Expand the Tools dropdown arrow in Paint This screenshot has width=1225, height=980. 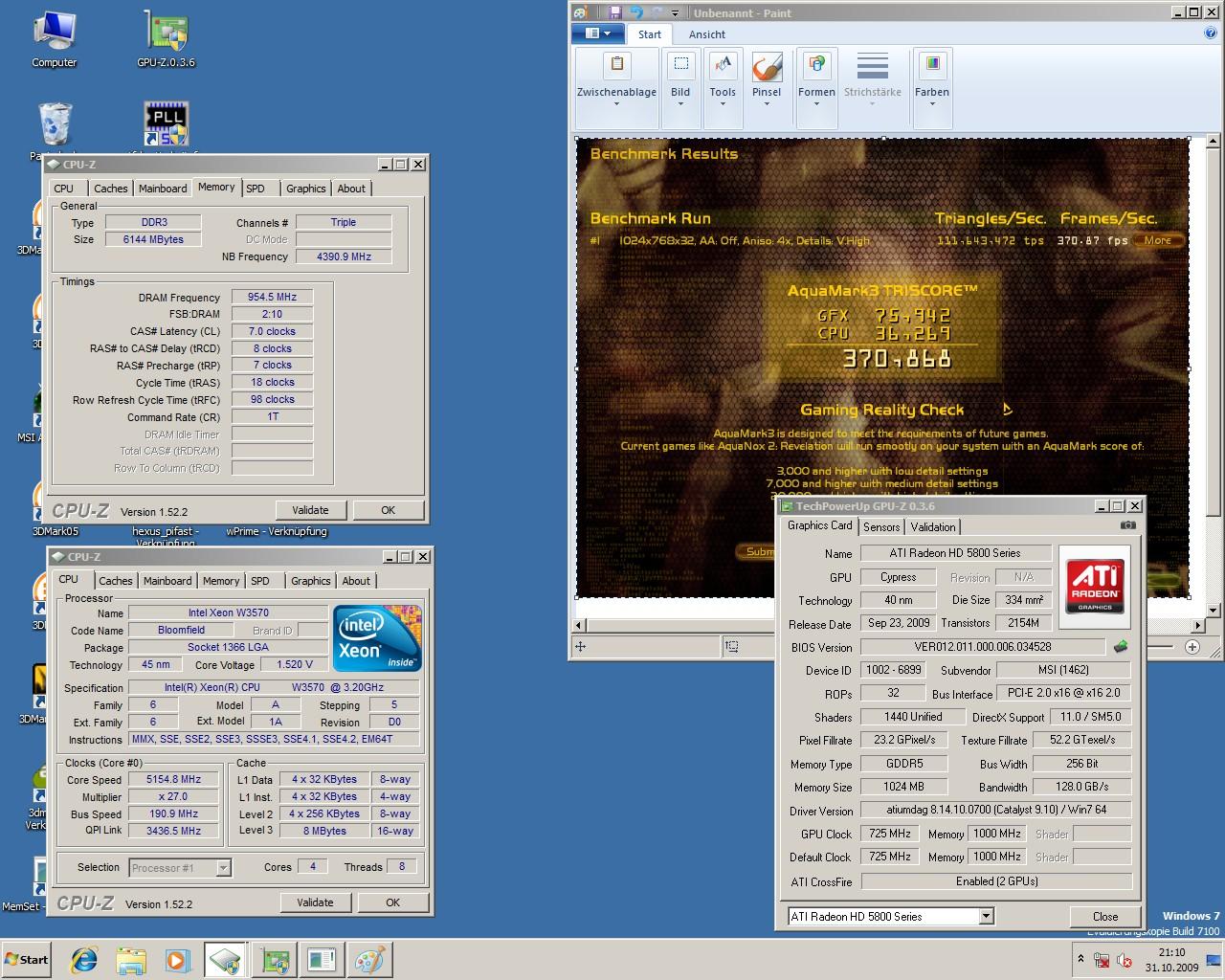[x=723, y=104]
